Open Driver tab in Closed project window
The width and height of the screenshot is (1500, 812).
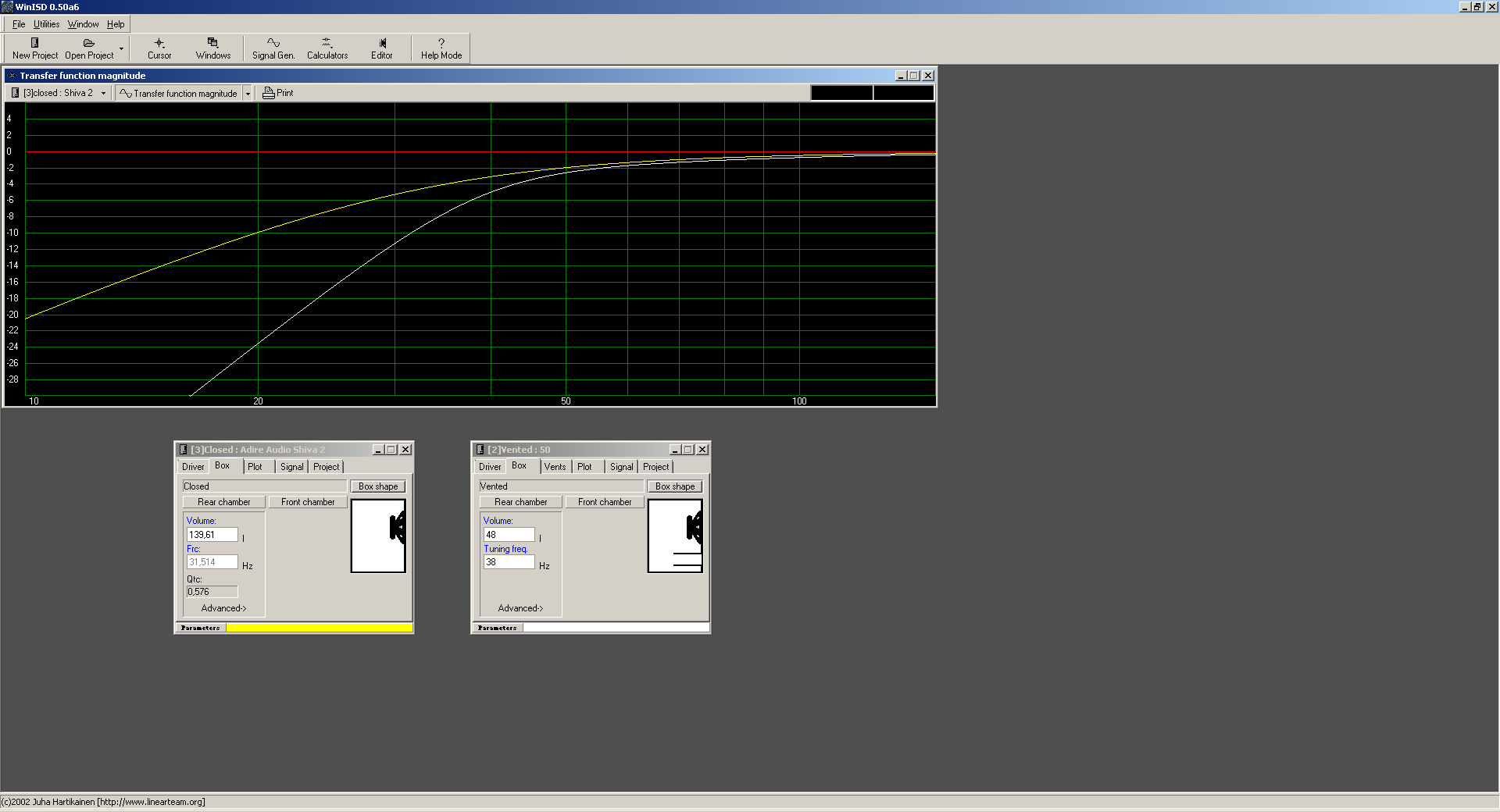click(x=193, y=467)
